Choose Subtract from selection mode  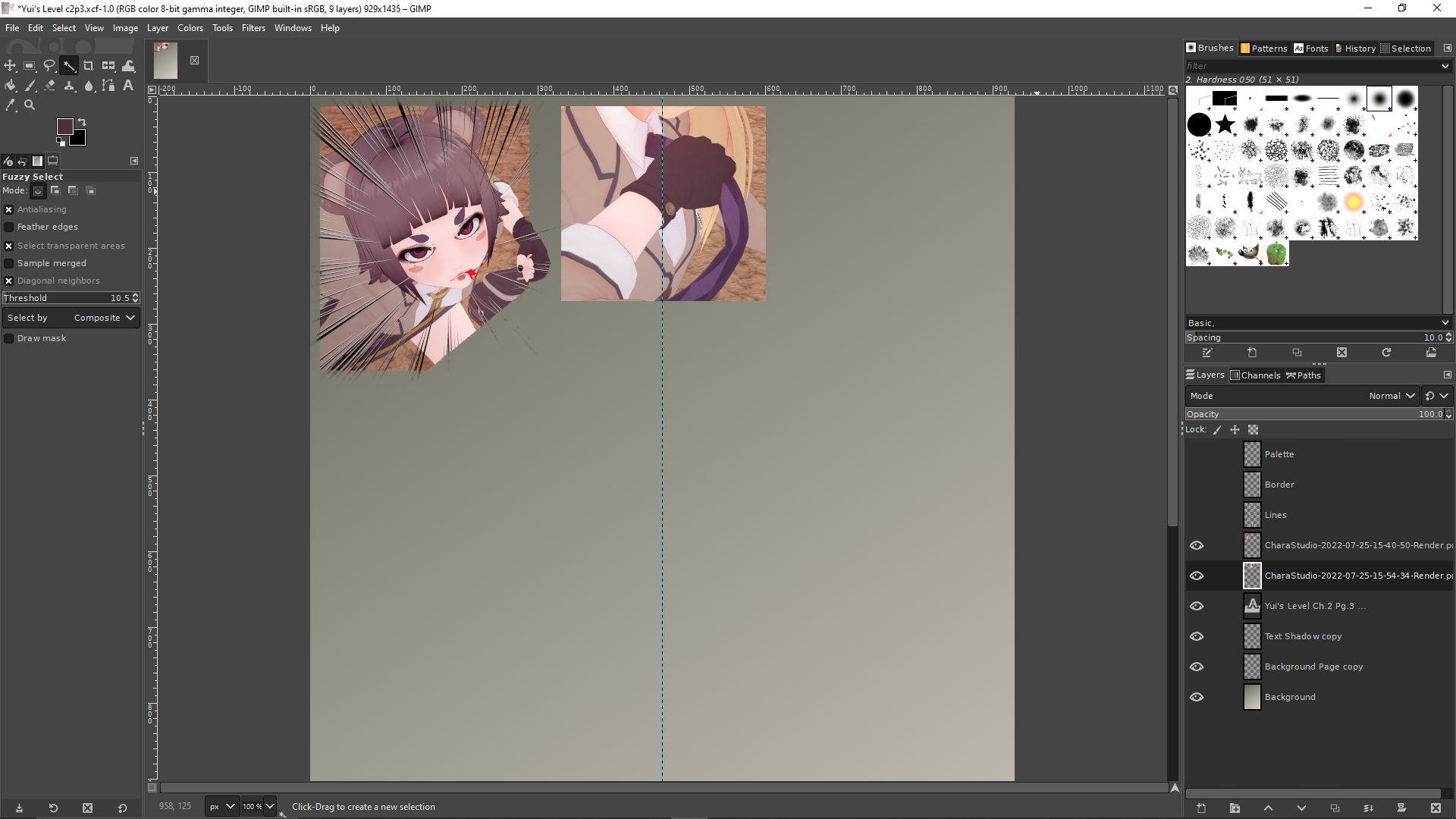coord(73,190)
